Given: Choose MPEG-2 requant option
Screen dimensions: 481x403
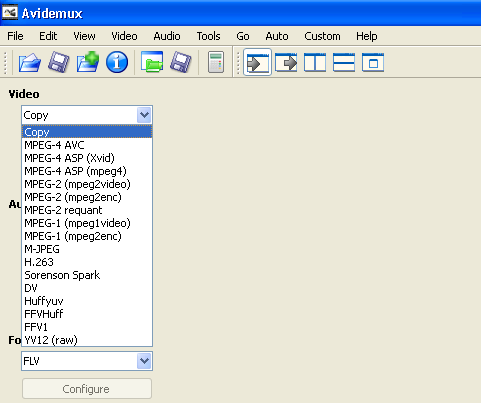Looking at the screenshot, I should [87, 210].
